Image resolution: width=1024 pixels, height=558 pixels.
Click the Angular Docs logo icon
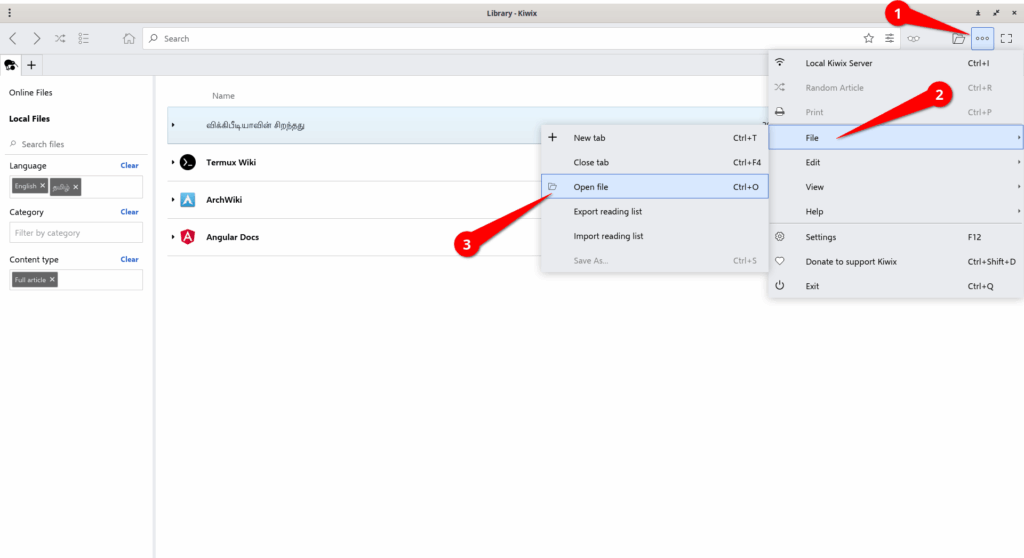point(187,237)
